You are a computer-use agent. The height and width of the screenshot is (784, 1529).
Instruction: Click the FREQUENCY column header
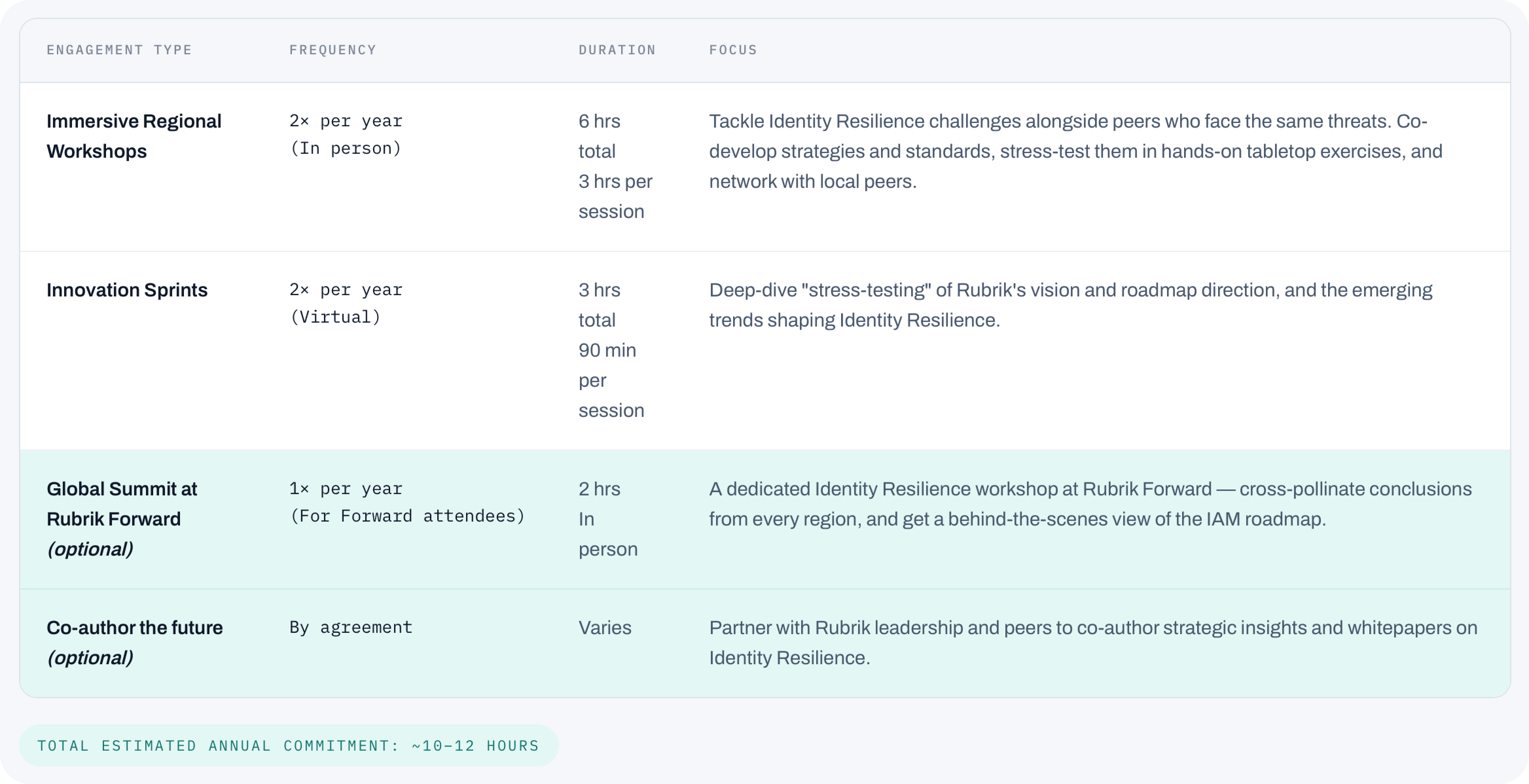pyautogui.click(x=333, y=50)
